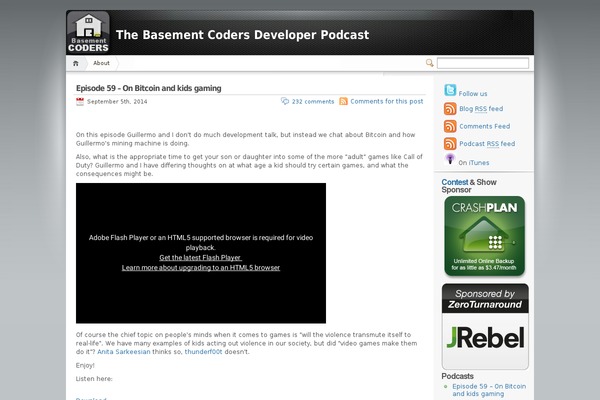Click Get the latest Flash Player
The height and width of the screenshot is (400, 600).
201,258
